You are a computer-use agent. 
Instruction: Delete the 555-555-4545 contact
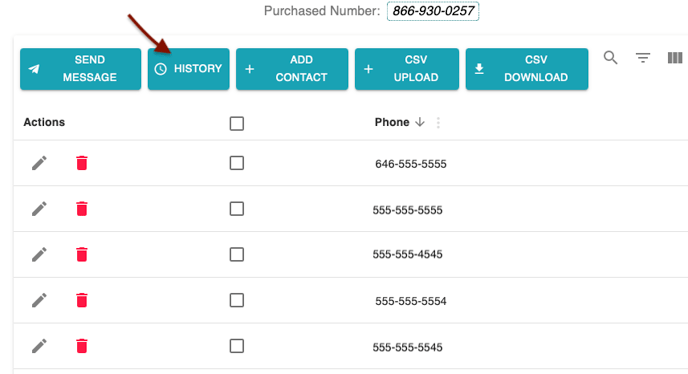point(82,254)
